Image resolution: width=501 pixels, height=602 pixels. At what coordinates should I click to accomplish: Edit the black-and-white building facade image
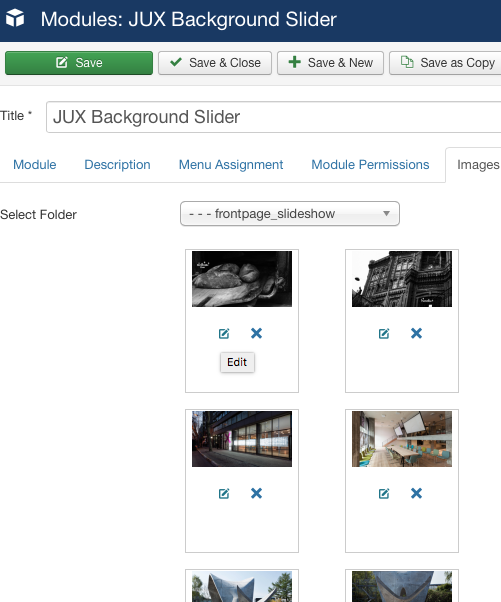[x=384, y=333]
